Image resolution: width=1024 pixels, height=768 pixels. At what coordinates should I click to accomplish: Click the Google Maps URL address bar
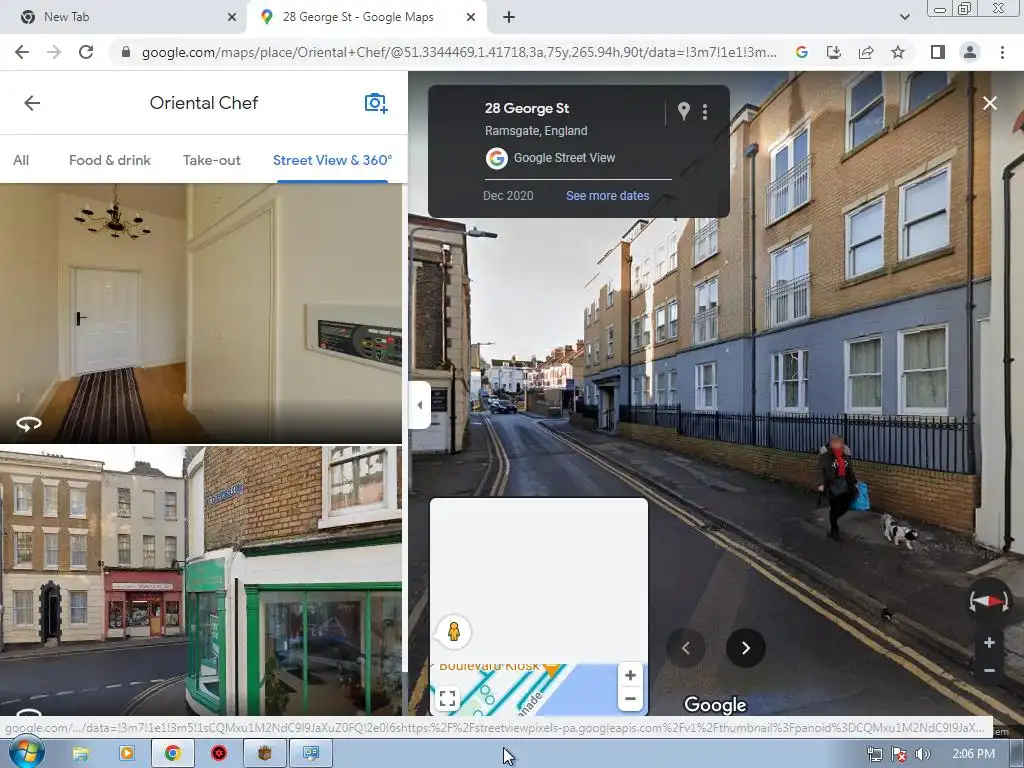click(459, 52)
